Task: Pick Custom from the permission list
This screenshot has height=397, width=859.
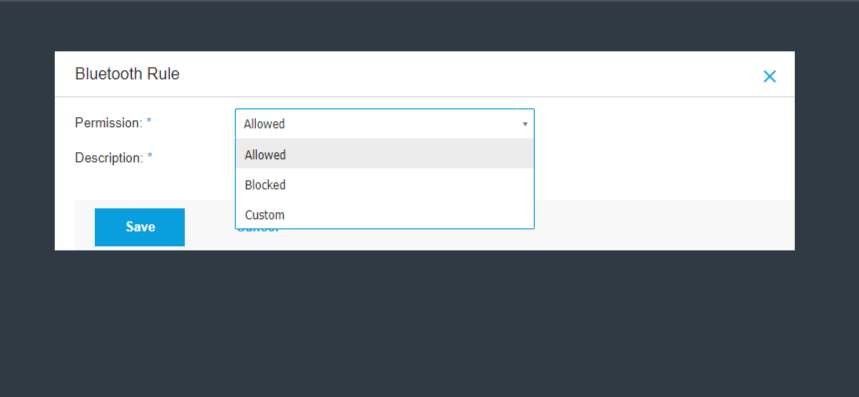Action: pyautogui.click(x=385, y=215)
